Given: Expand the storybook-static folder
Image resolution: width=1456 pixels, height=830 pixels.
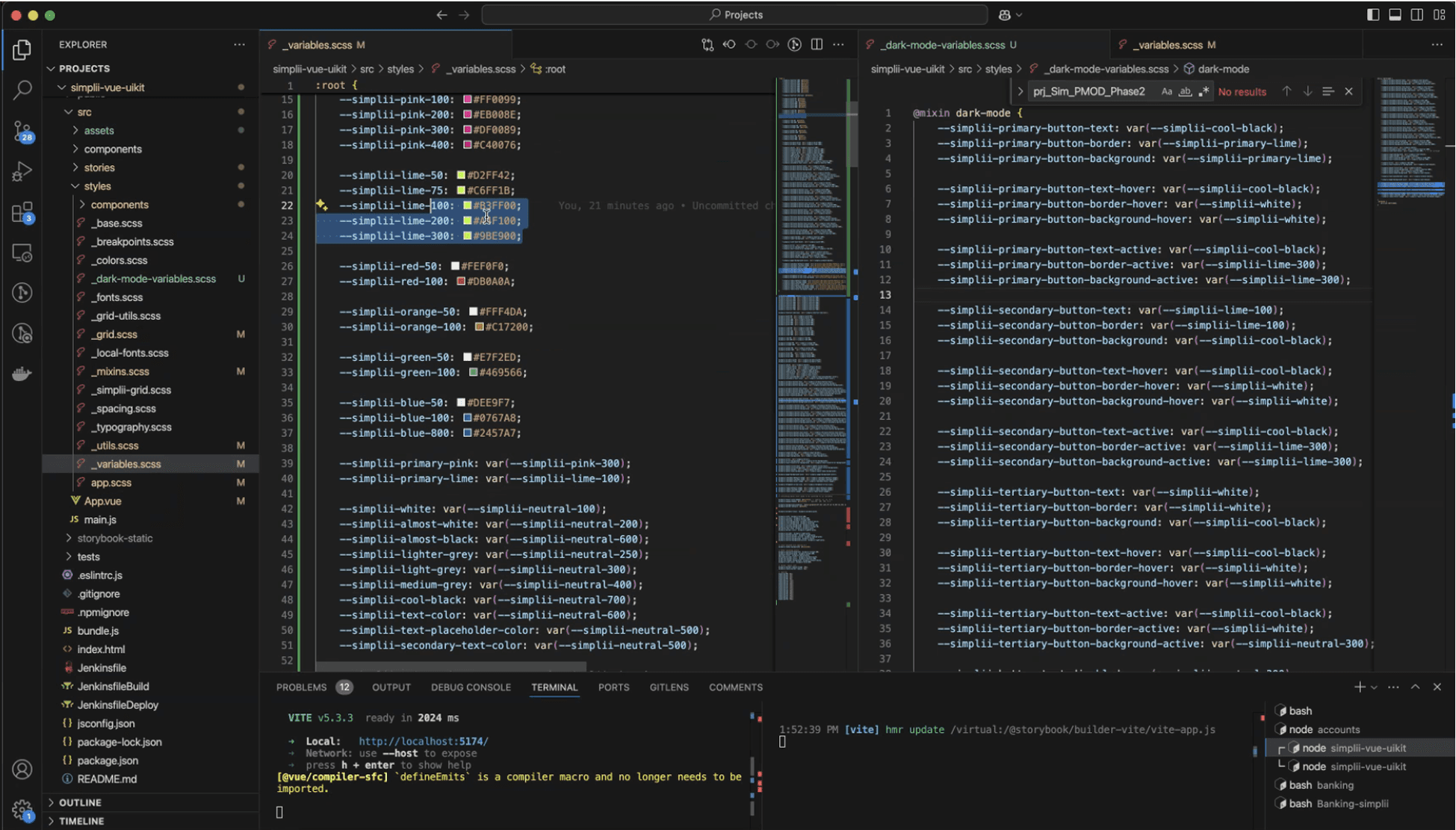Looking at the screenshot, I should (x=69, y=538).
